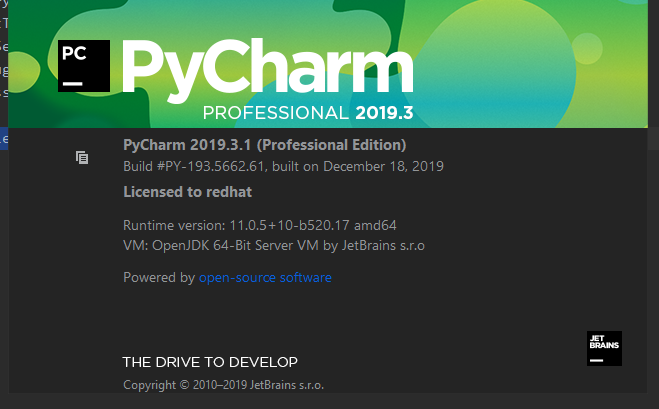Screen dimensions: 659x409
Task: Click the Runtime version 11.0.5+10-b520.17 line
Action: point(260,225)
